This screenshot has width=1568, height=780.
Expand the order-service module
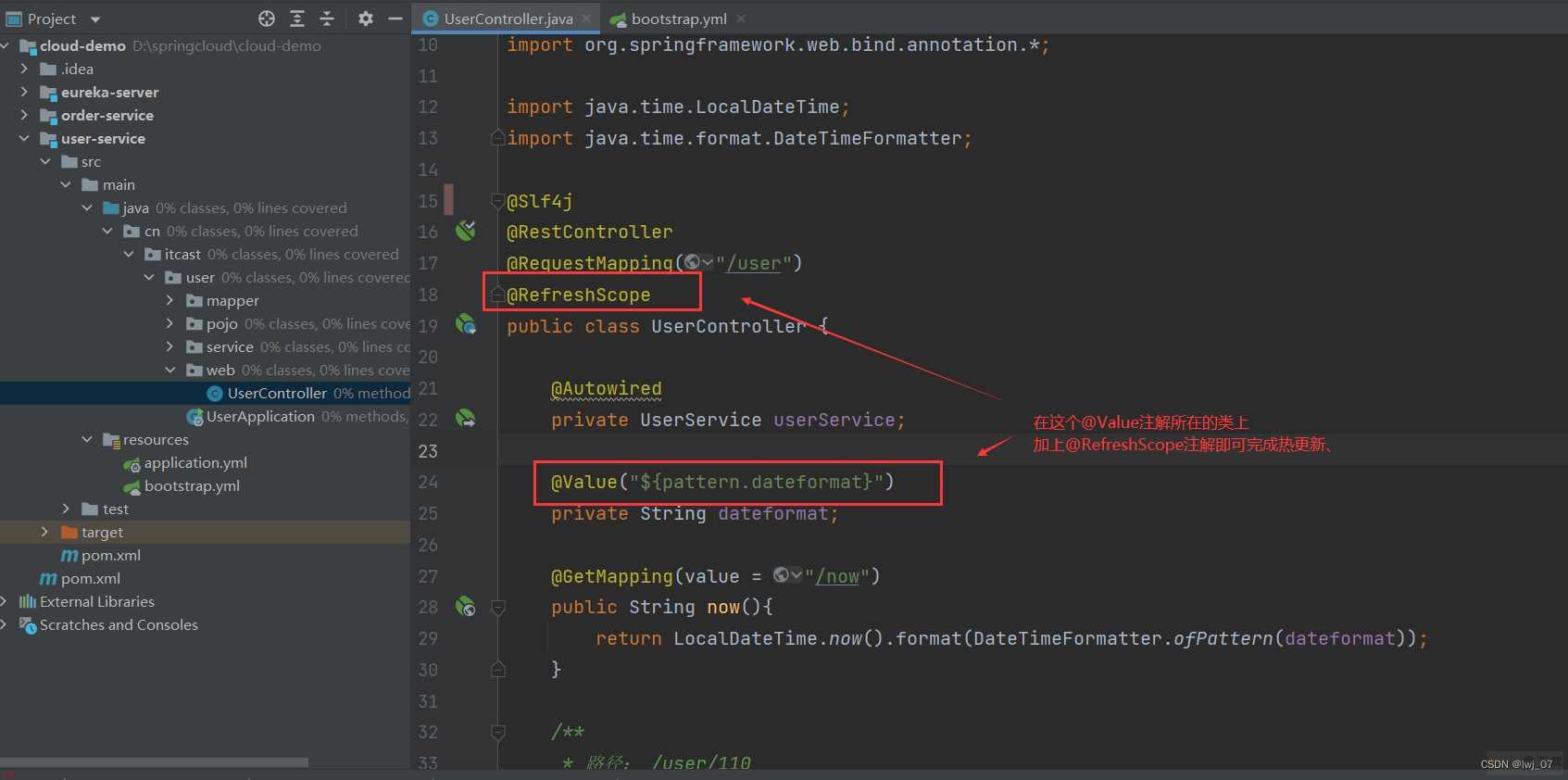click(x=25, y=115)
